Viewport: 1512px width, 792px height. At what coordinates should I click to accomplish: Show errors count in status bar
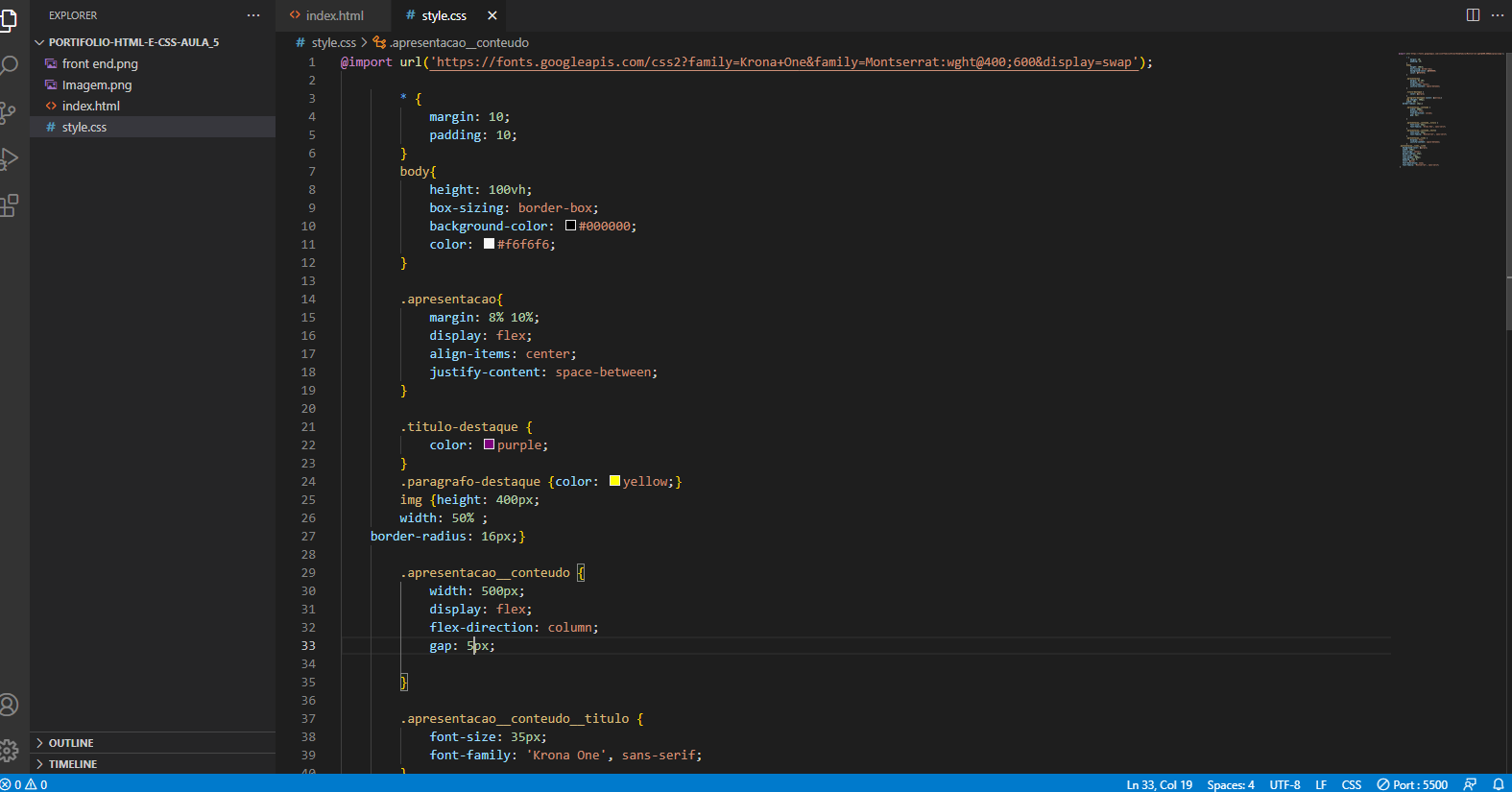pos(11,784)
